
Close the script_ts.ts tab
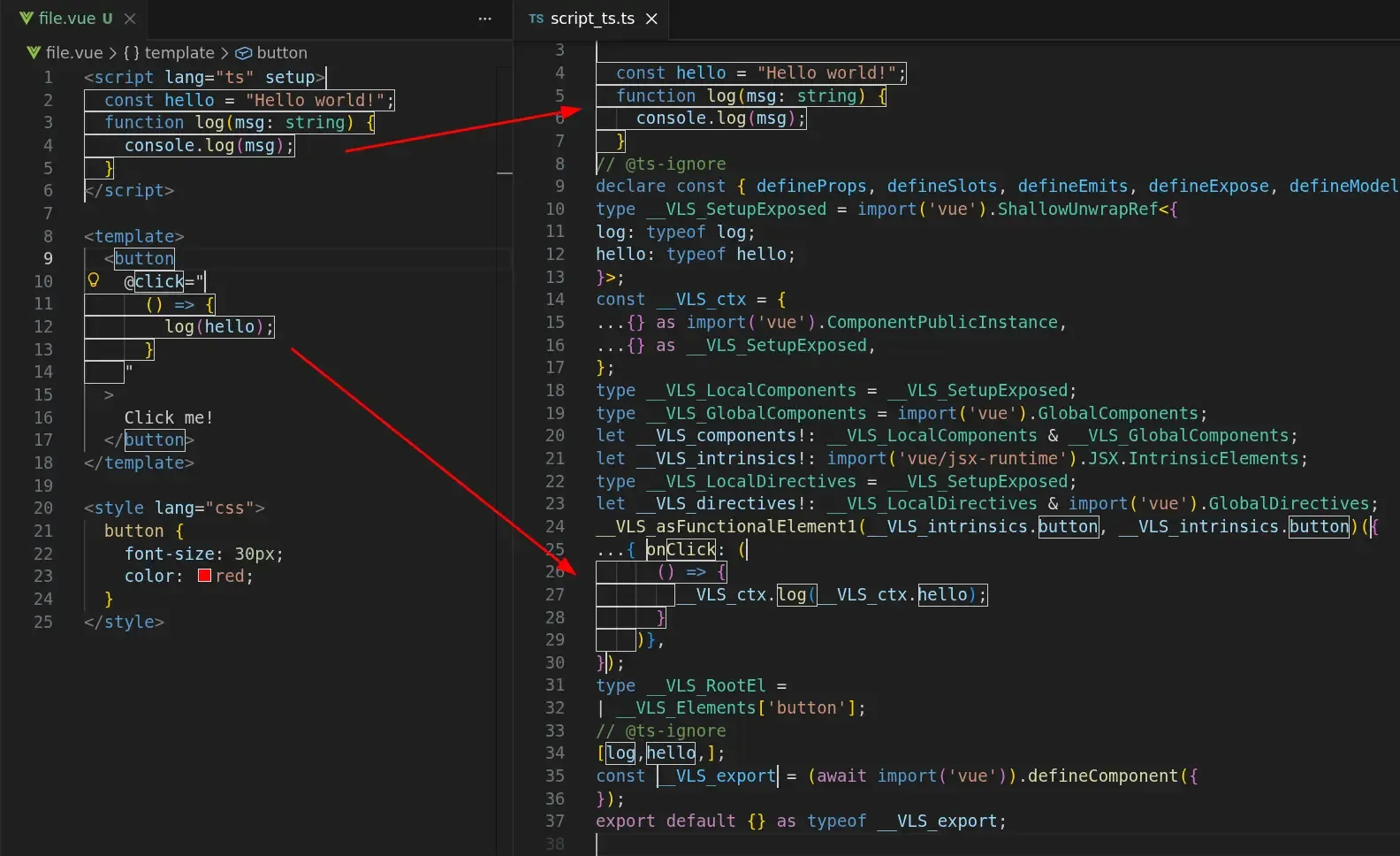click(651, 19)
